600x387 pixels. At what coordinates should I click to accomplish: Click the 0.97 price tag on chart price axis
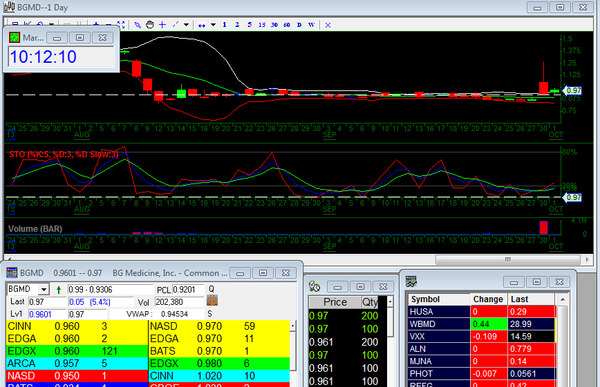point(572,91)
